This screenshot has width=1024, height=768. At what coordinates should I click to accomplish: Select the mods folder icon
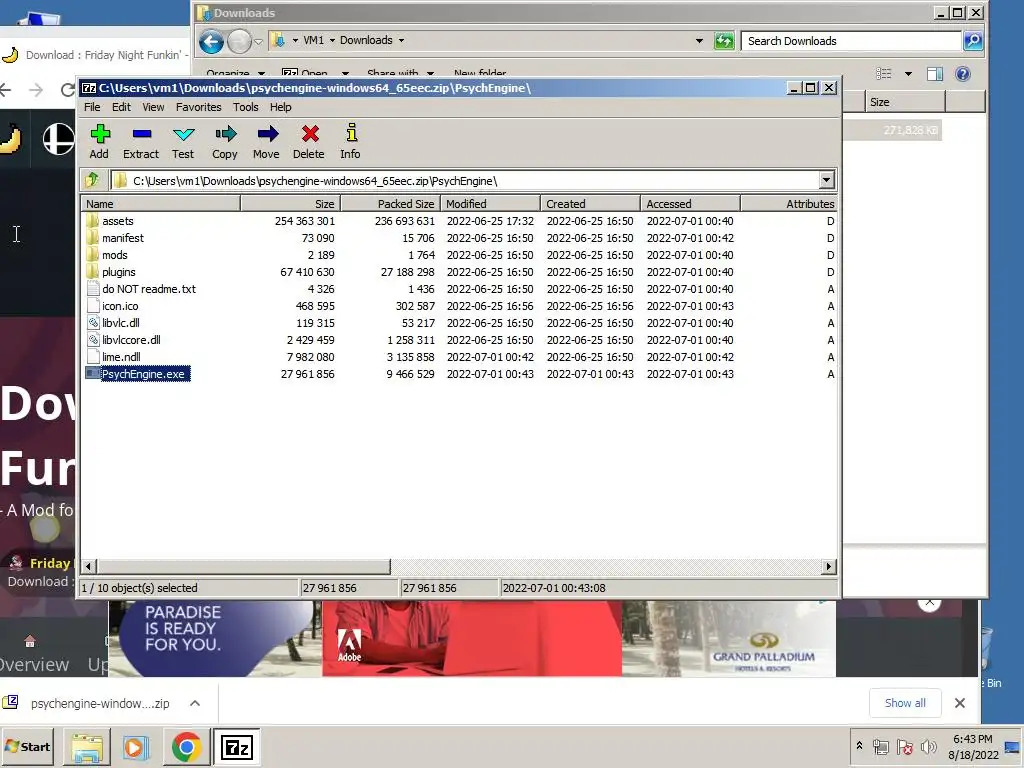(x=93, y=255)
